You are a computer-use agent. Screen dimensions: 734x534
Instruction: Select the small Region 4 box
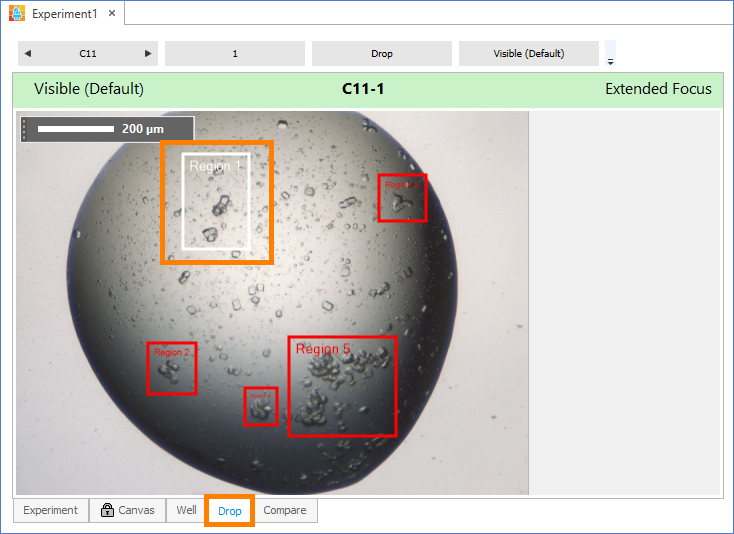[261, 406]
